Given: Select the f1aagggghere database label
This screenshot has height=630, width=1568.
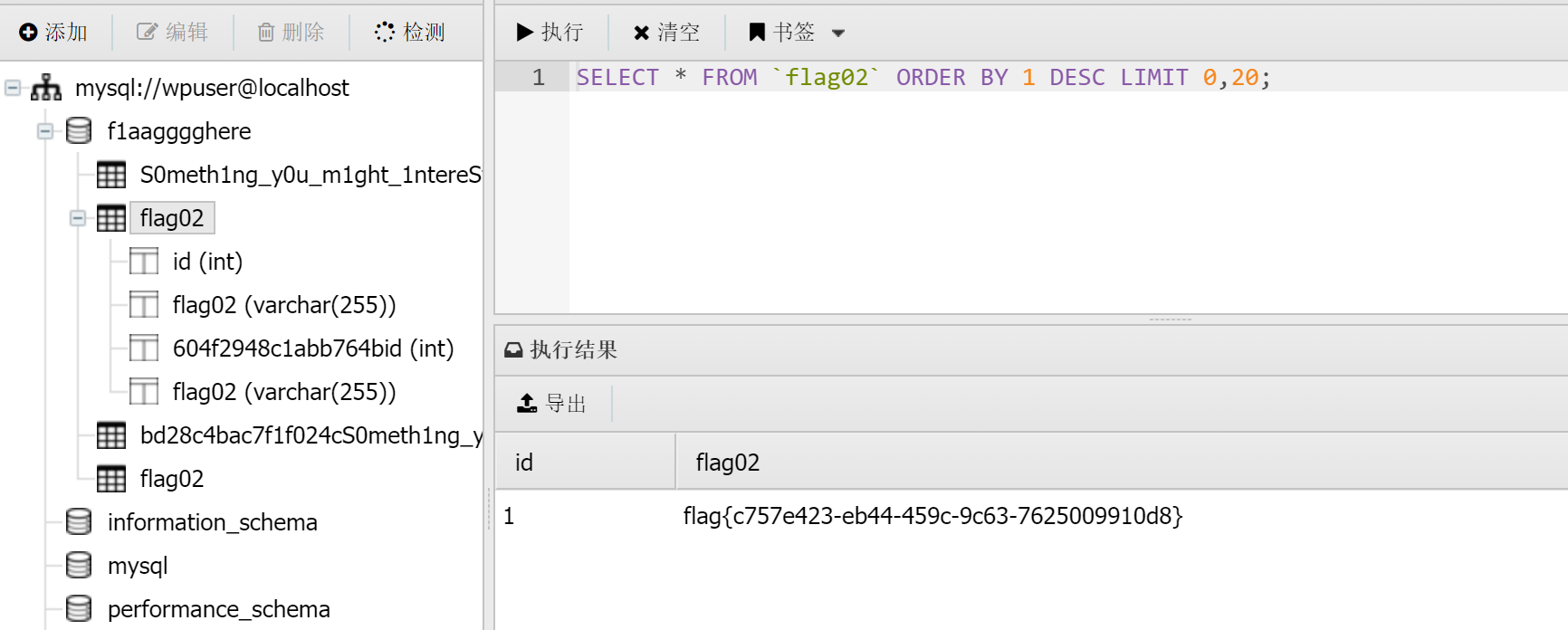Looking at the screenshot, I should [179, 131].
